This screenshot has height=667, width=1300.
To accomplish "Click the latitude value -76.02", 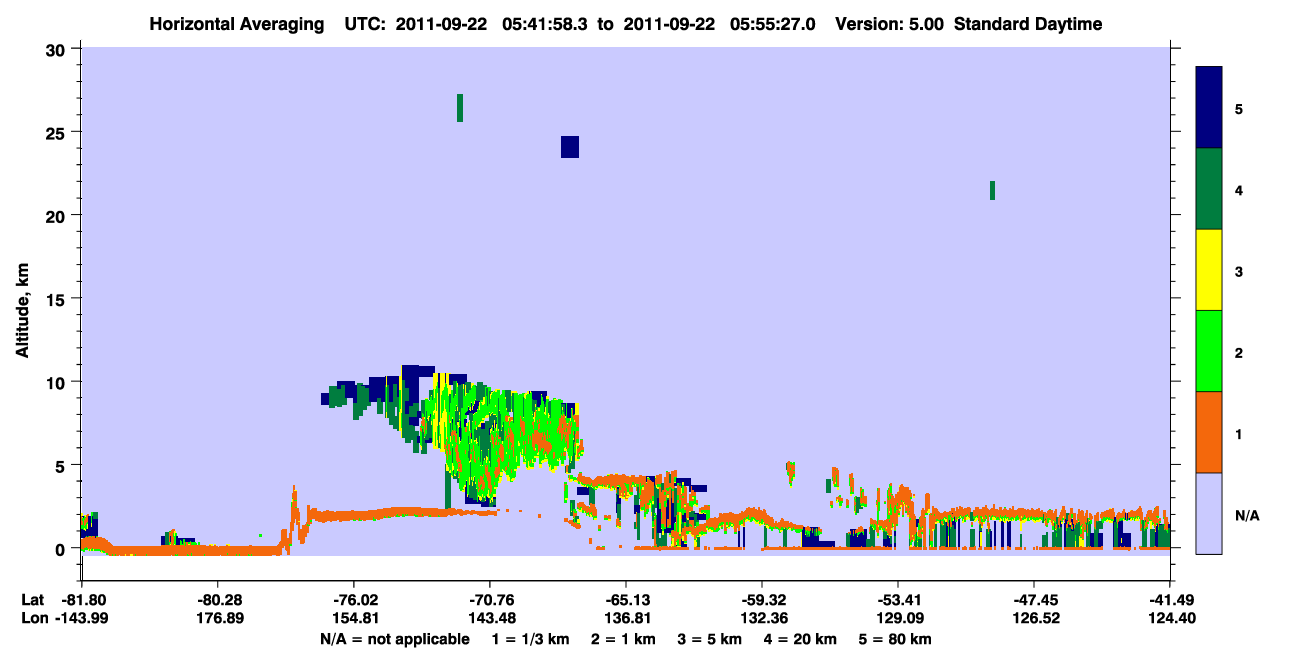I will pyautogui.click(x=353, y=600).
